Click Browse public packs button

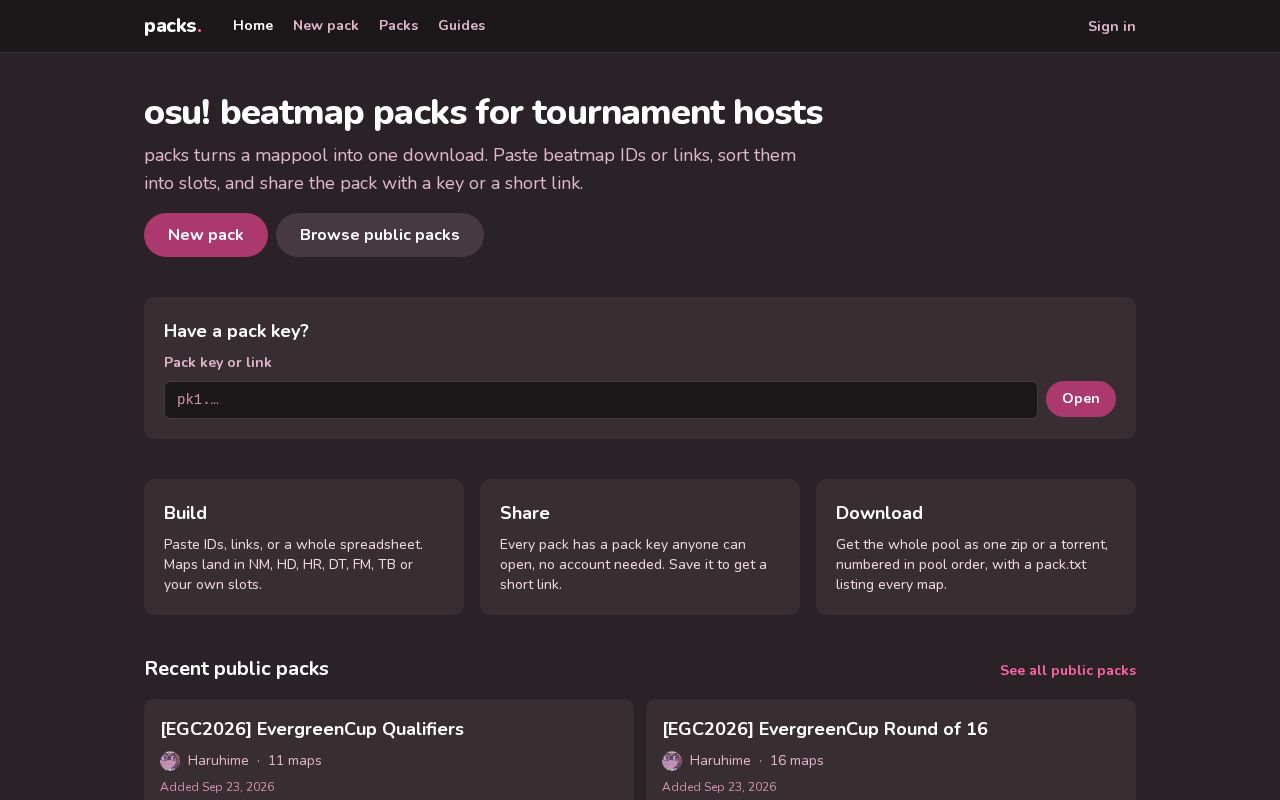point(380,235)
